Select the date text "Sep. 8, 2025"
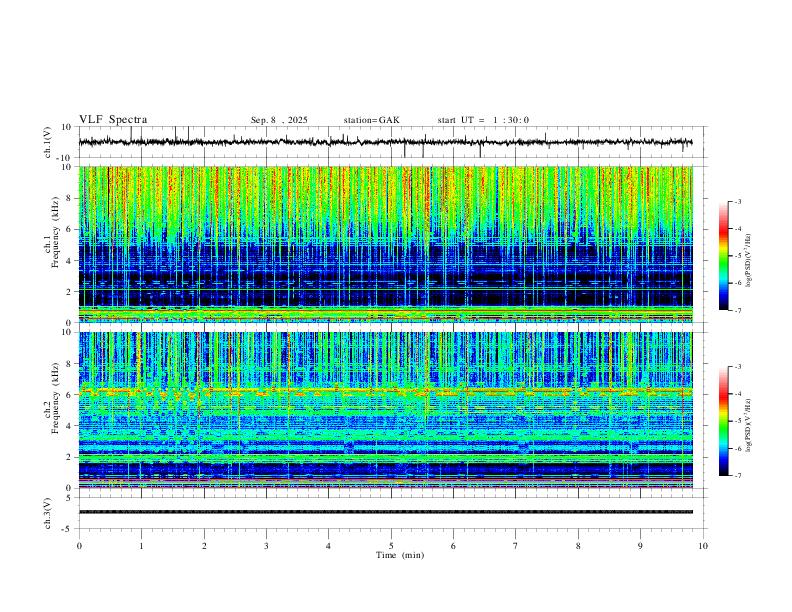Viewport: 792px width, 612px height. tap(279, 120)
